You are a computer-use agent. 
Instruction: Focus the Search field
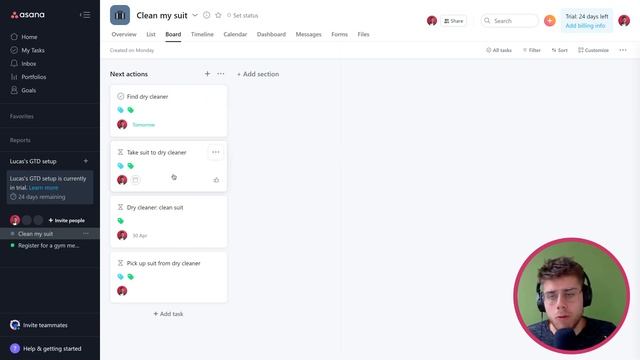point(509,20)
